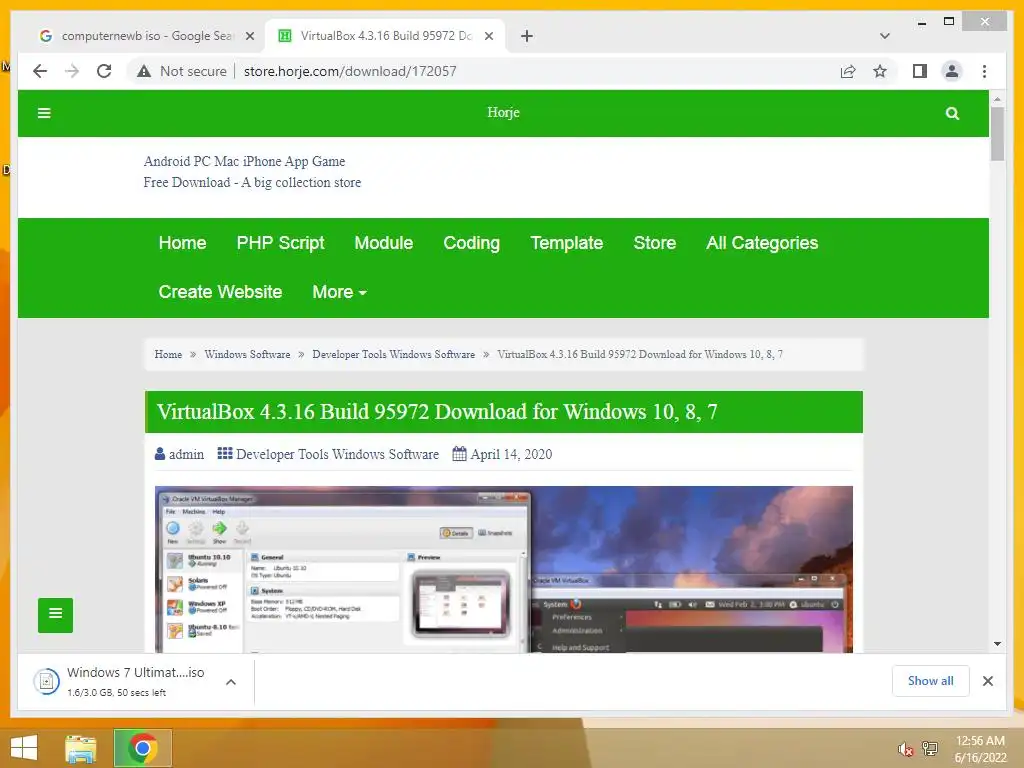Click the Horje search magnifier icon

click(952, 113)
